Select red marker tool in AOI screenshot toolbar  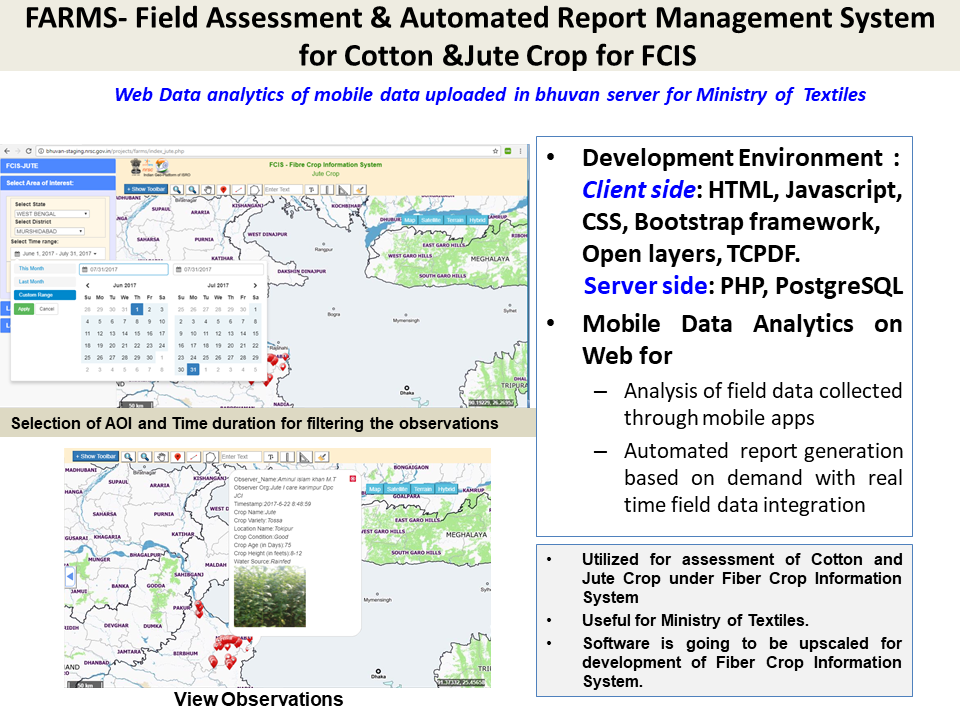223,190
